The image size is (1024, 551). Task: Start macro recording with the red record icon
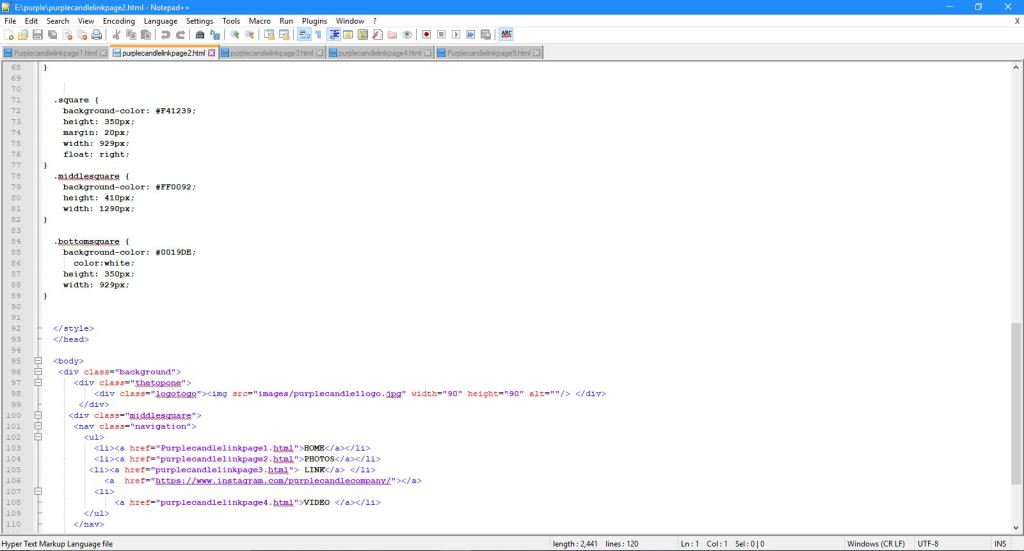[x=426, y=34]
